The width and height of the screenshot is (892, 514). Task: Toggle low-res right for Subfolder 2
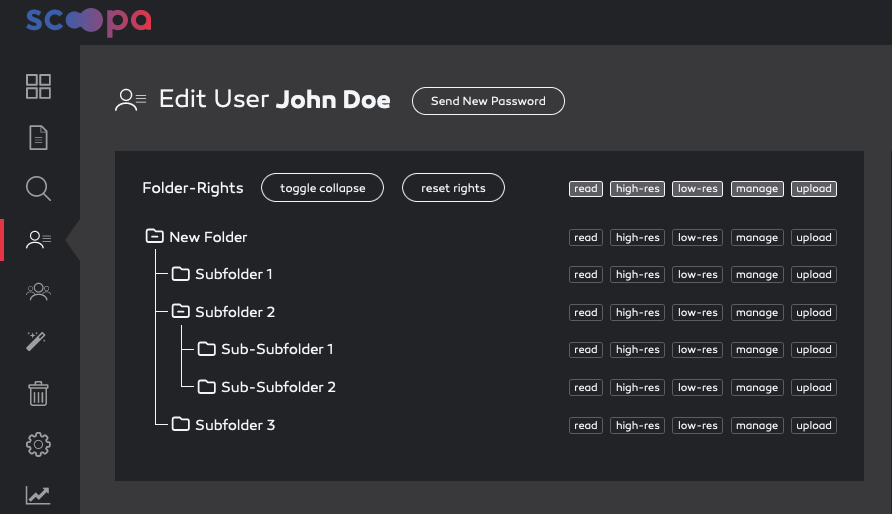pyautogui.click(x=697, y=313)
